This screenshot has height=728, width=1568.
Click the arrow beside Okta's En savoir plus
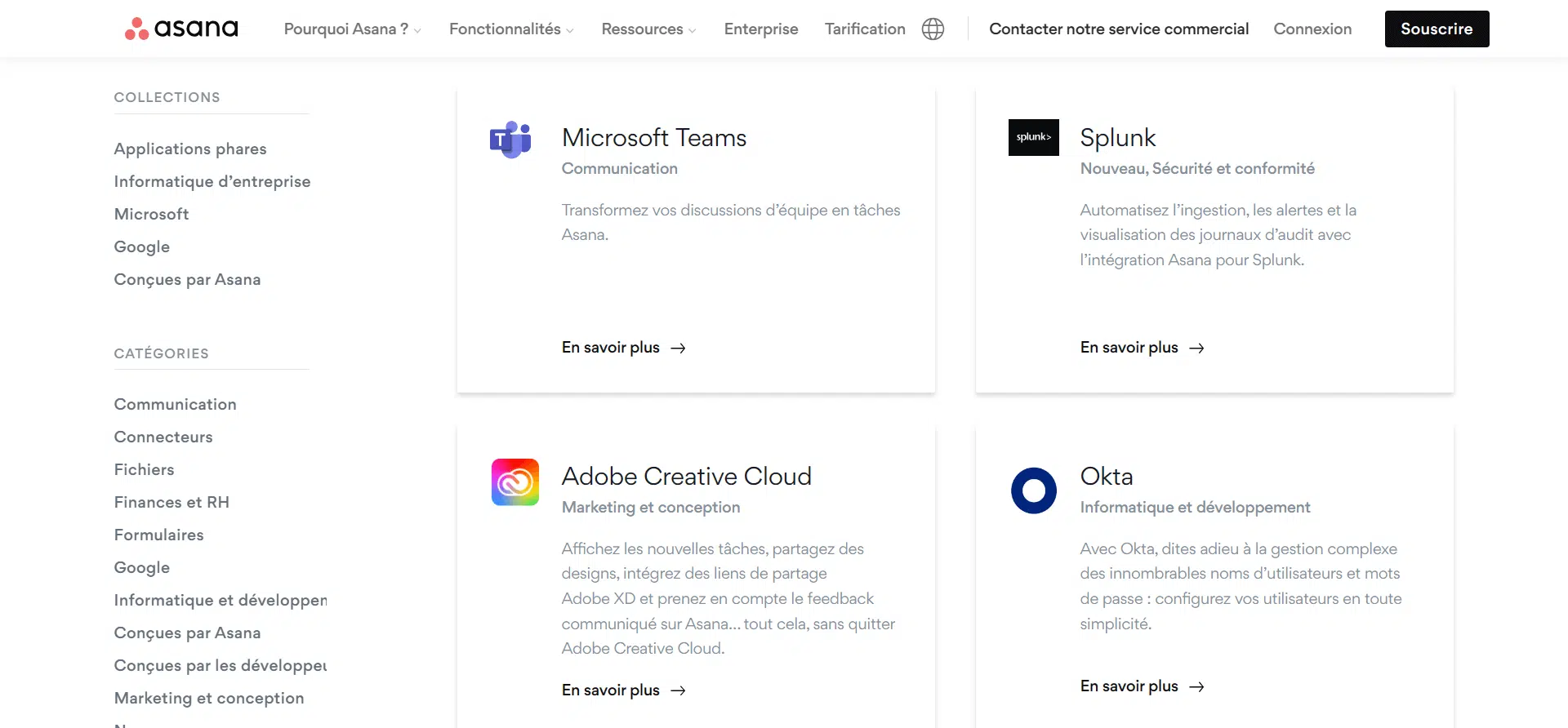1196,687
